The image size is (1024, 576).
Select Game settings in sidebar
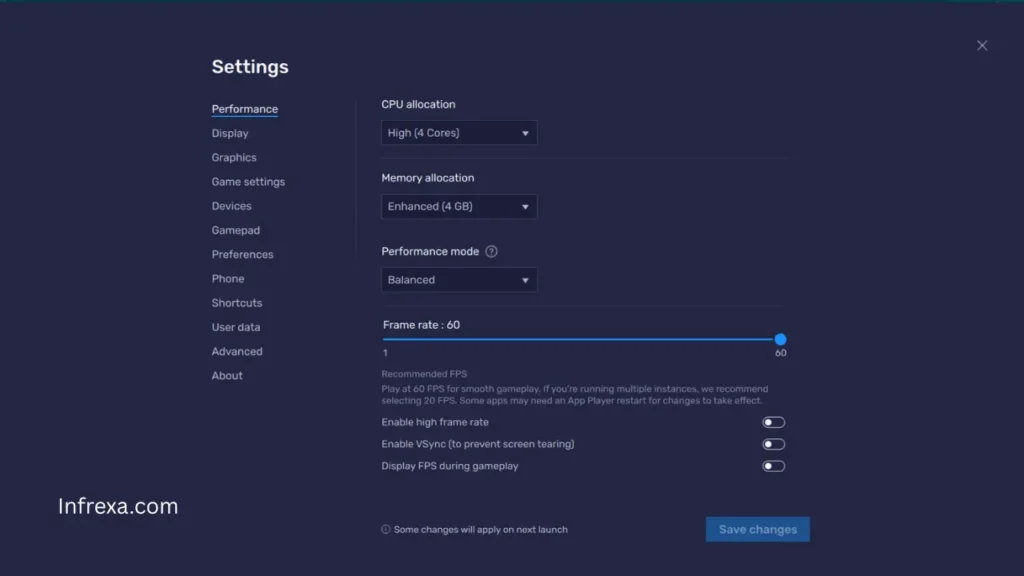[248, 181]
